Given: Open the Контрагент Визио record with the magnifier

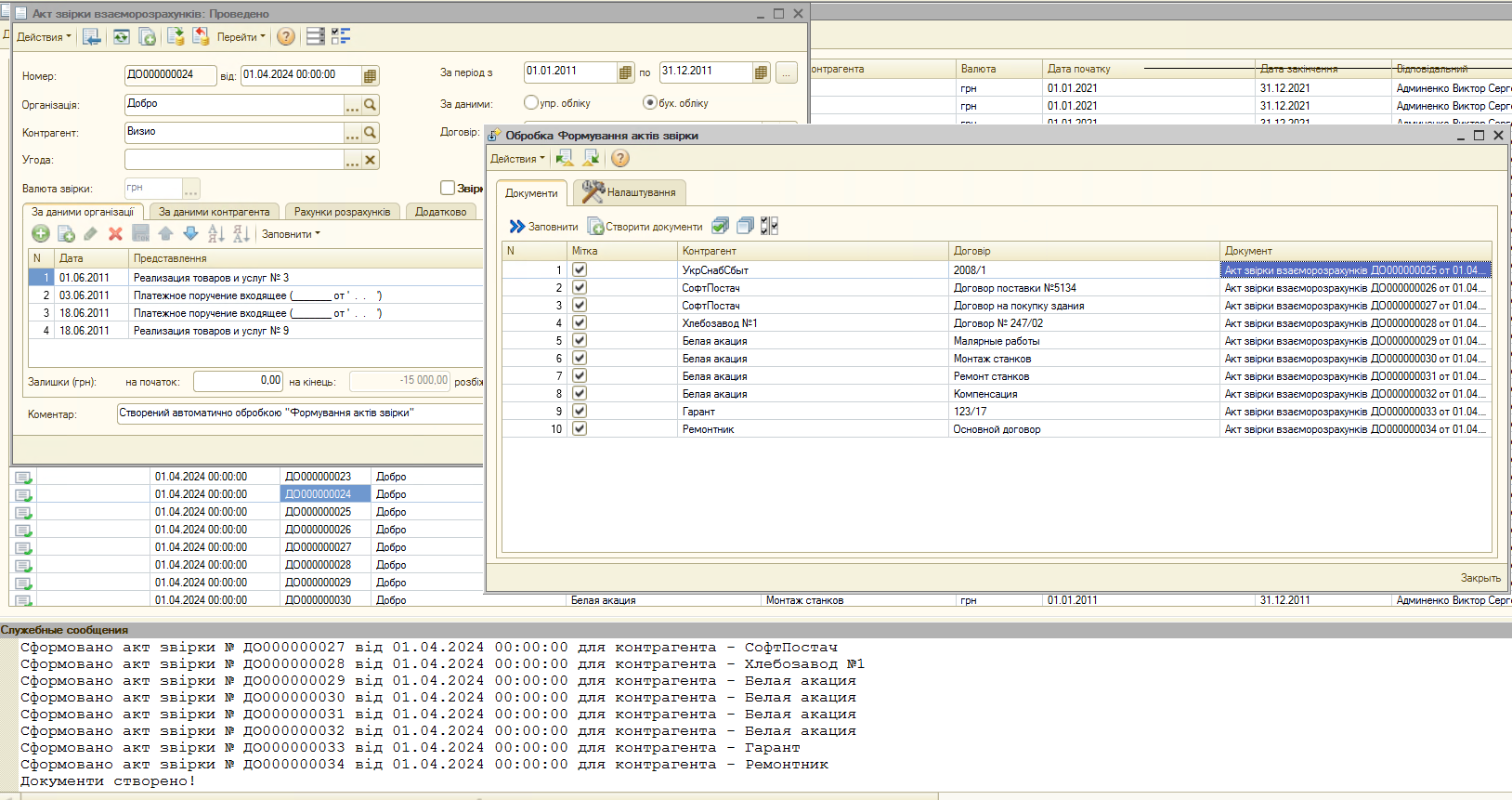Looking at the screenshot, I should 370,133.
